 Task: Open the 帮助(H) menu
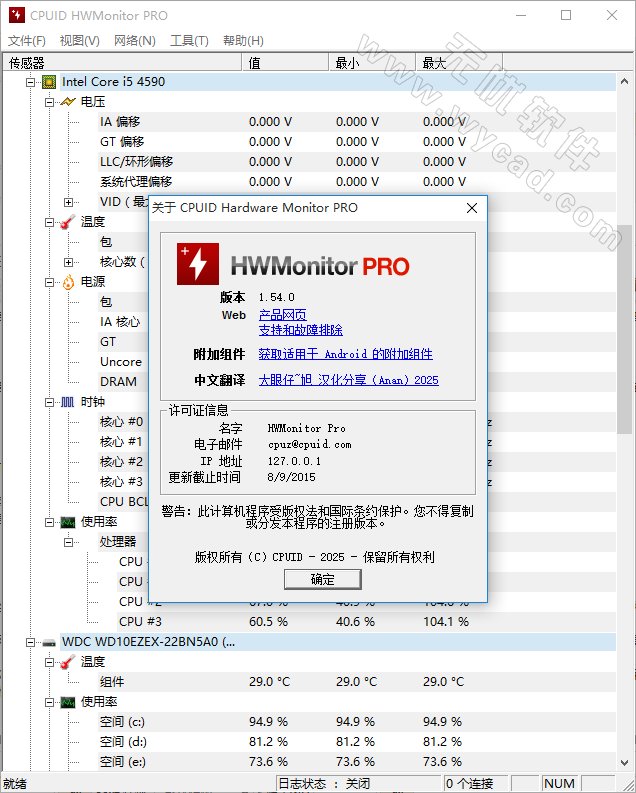pyautogui.click(x=243, y=40)
